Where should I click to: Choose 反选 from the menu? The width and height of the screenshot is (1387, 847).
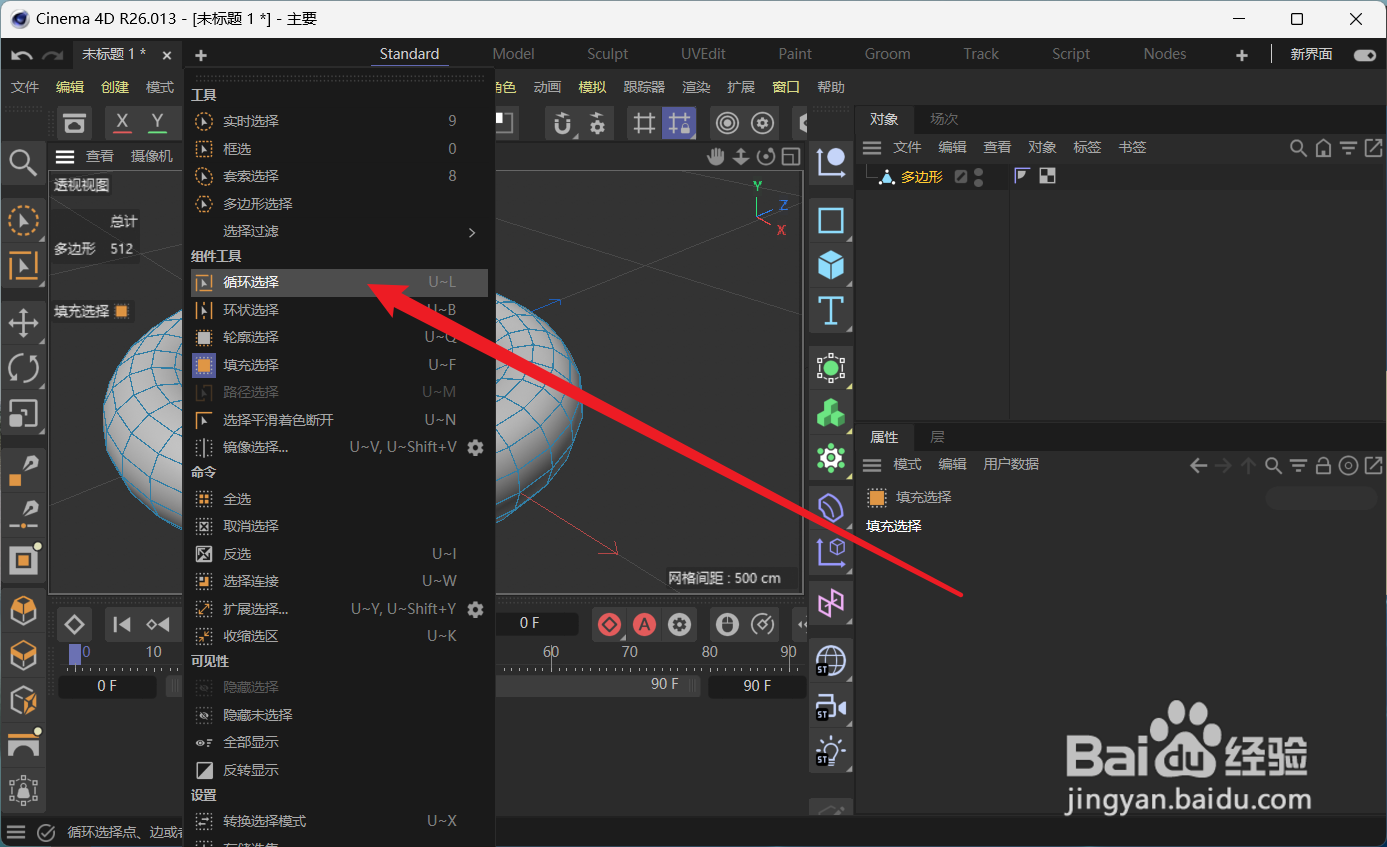click(339, 554)
